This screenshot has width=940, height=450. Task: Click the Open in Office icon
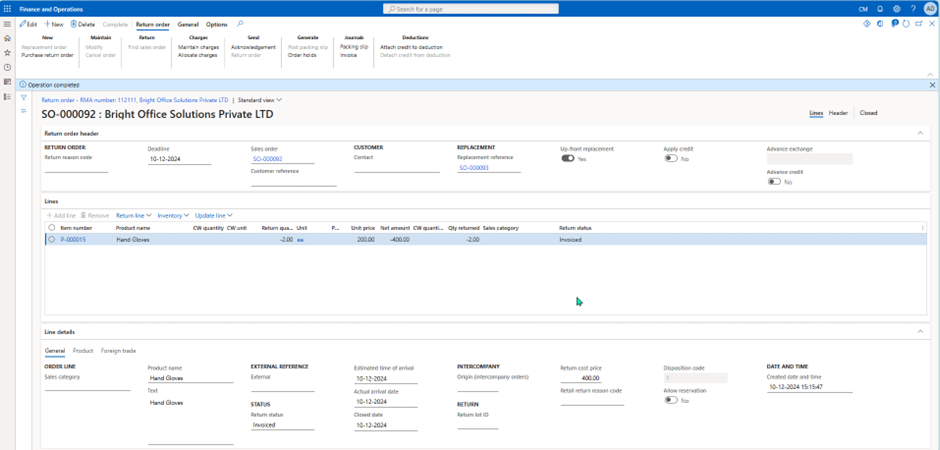point(880,24)
